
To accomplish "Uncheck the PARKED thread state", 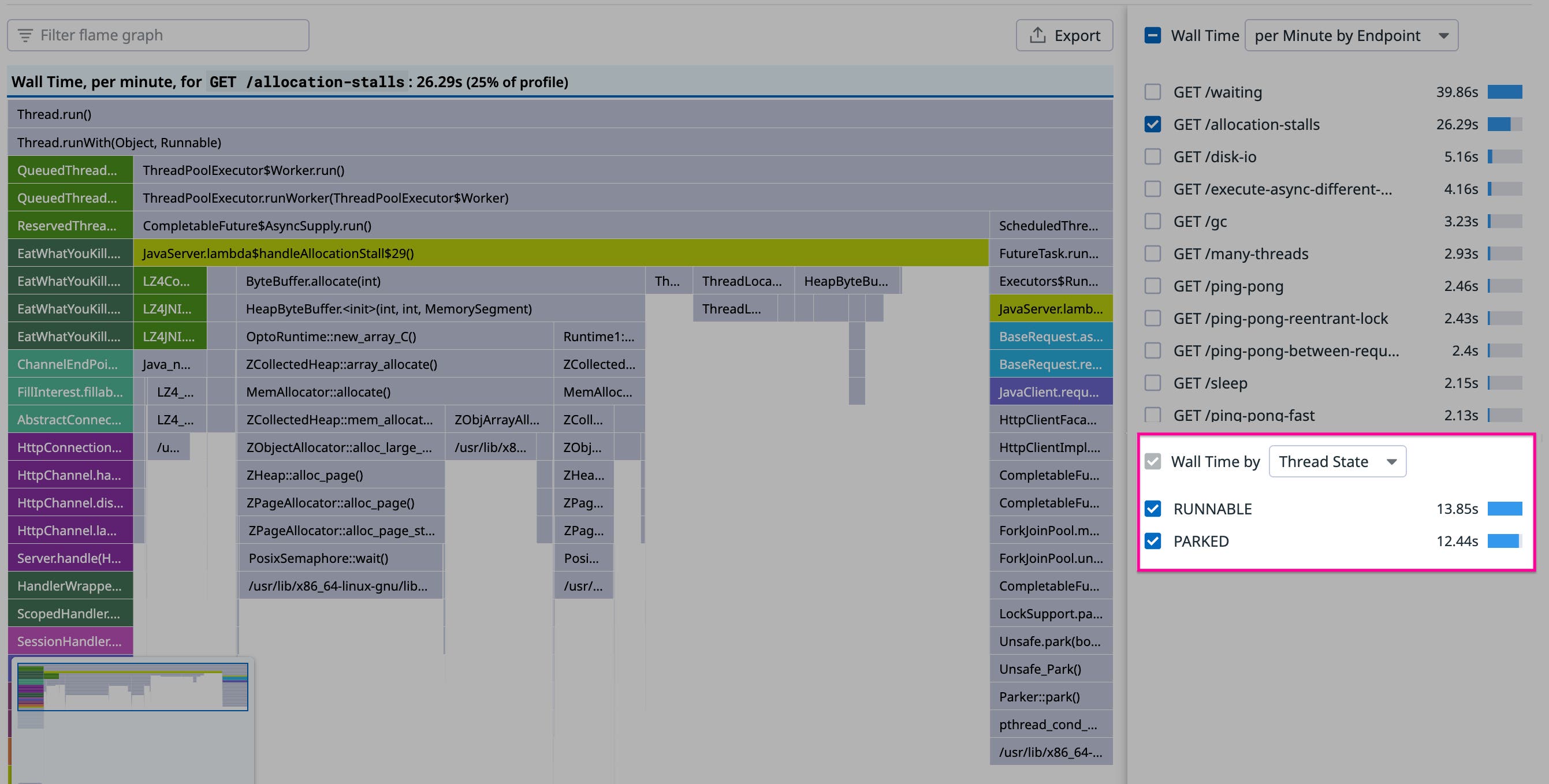I will pos(1152,541).
